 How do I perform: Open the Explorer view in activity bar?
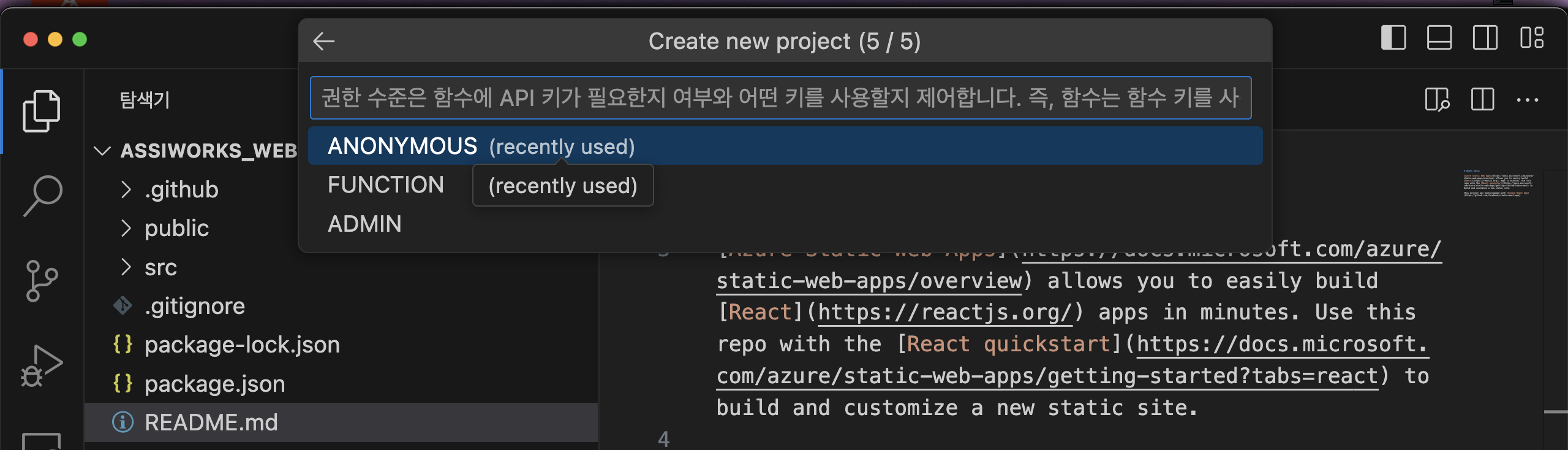[42, 112]
